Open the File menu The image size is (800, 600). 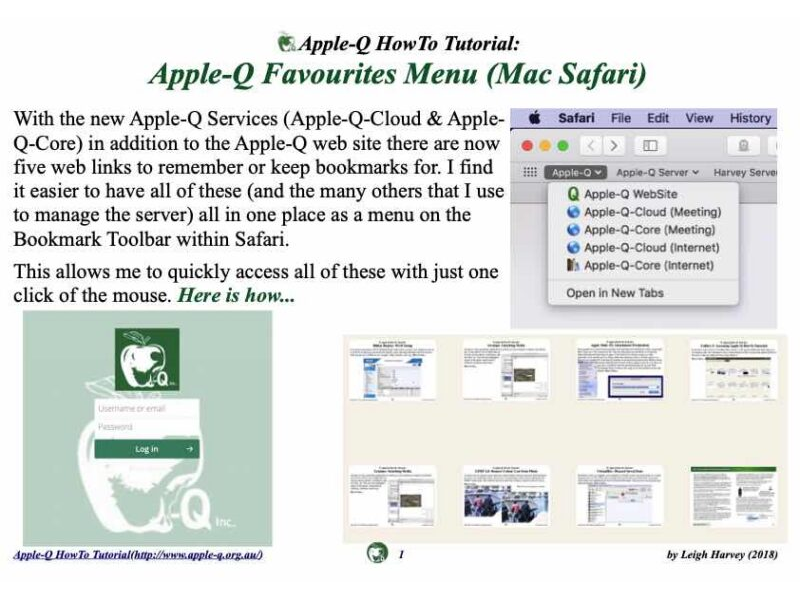[x=621, y=118]
